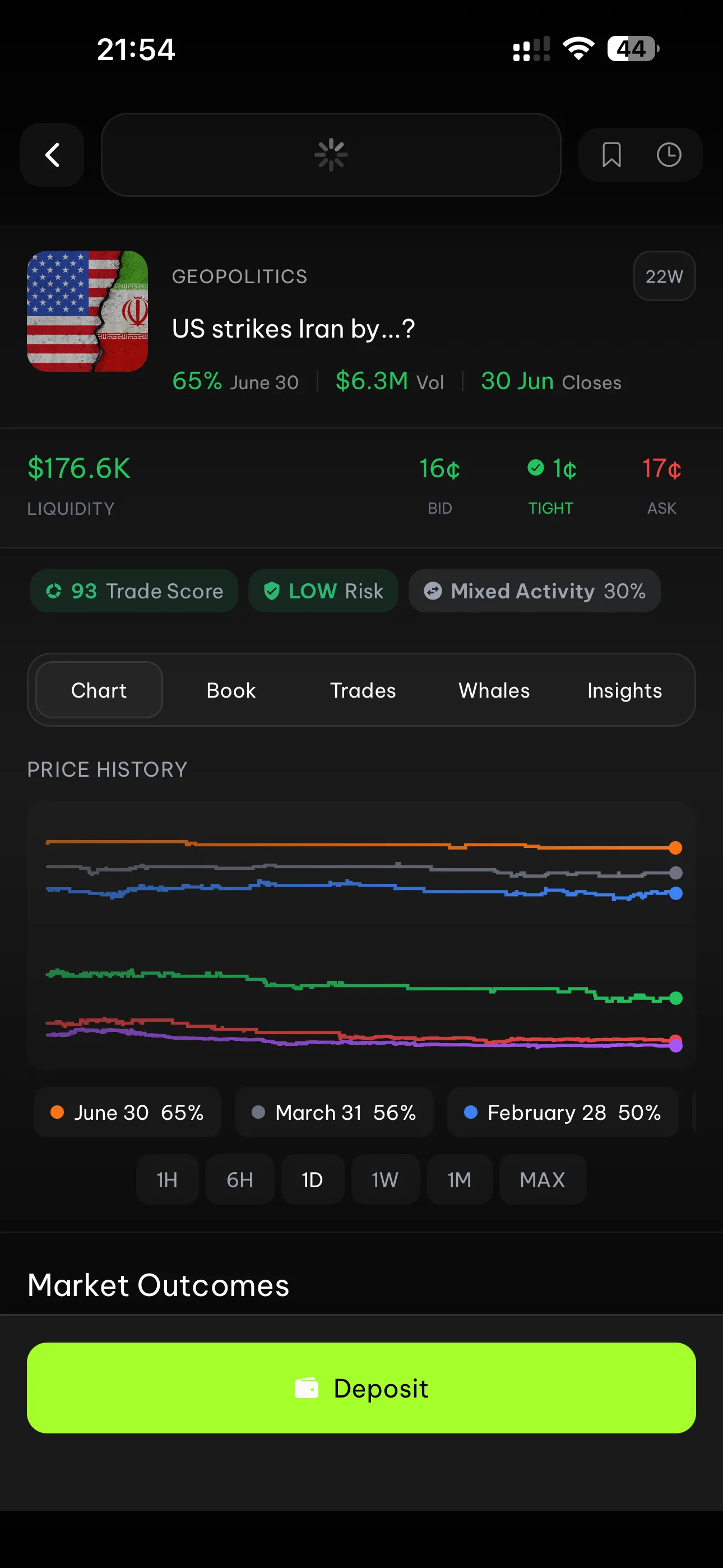Screen dimensions: 723x1568
Task: Switch to the Whales tab
Action: point(494,690)
